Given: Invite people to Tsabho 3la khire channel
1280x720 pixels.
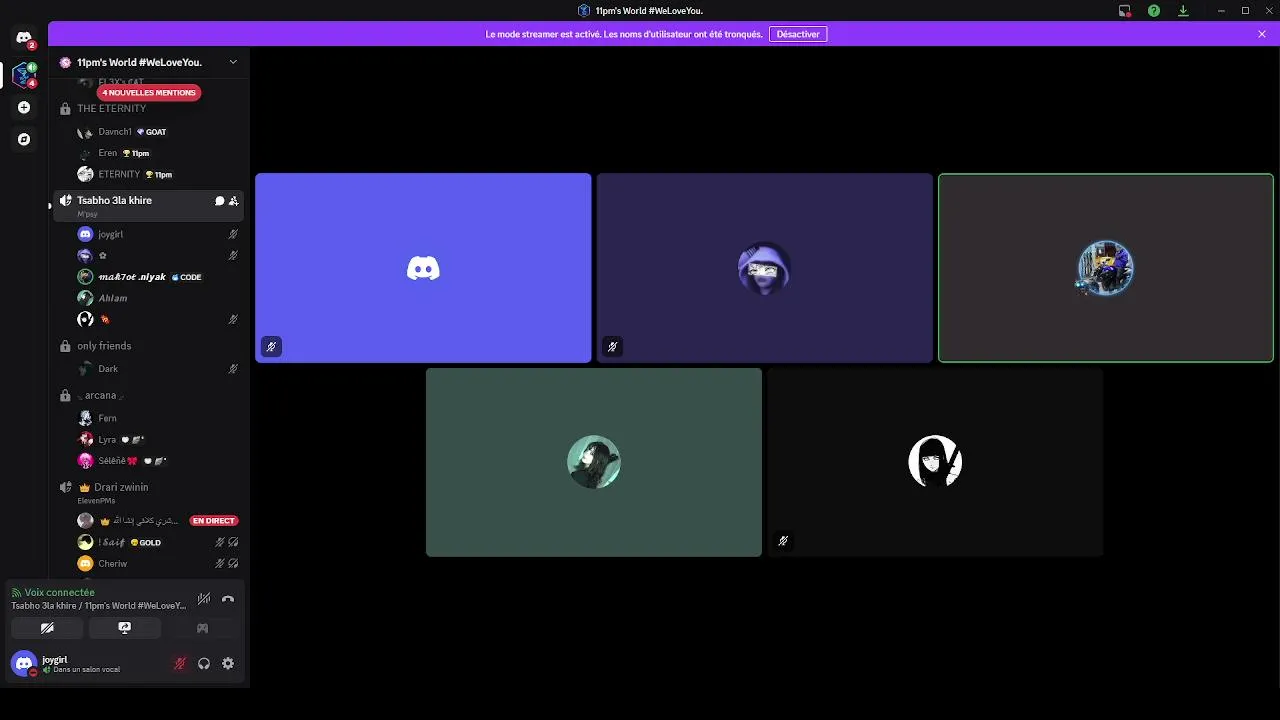Looking at the screenshot, I should 233,201.
